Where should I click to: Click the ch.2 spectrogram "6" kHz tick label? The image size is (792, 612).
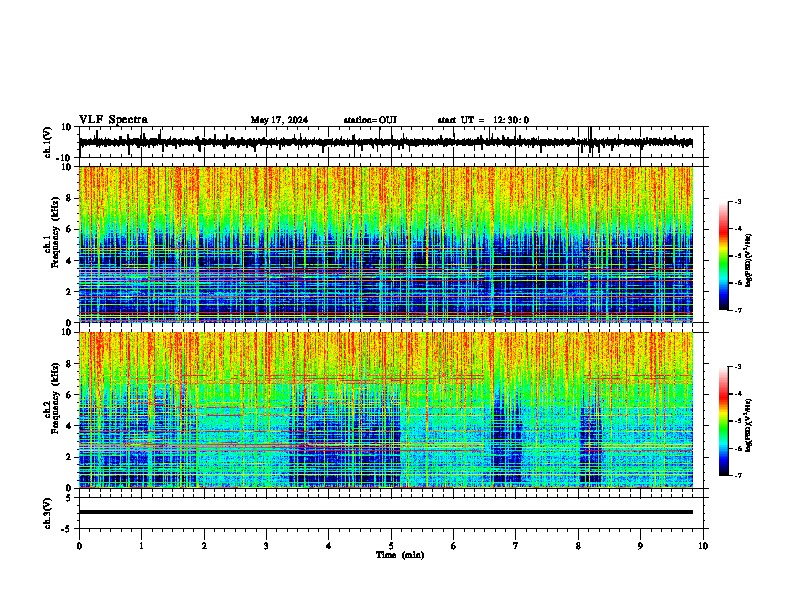(x=69, y=394)
